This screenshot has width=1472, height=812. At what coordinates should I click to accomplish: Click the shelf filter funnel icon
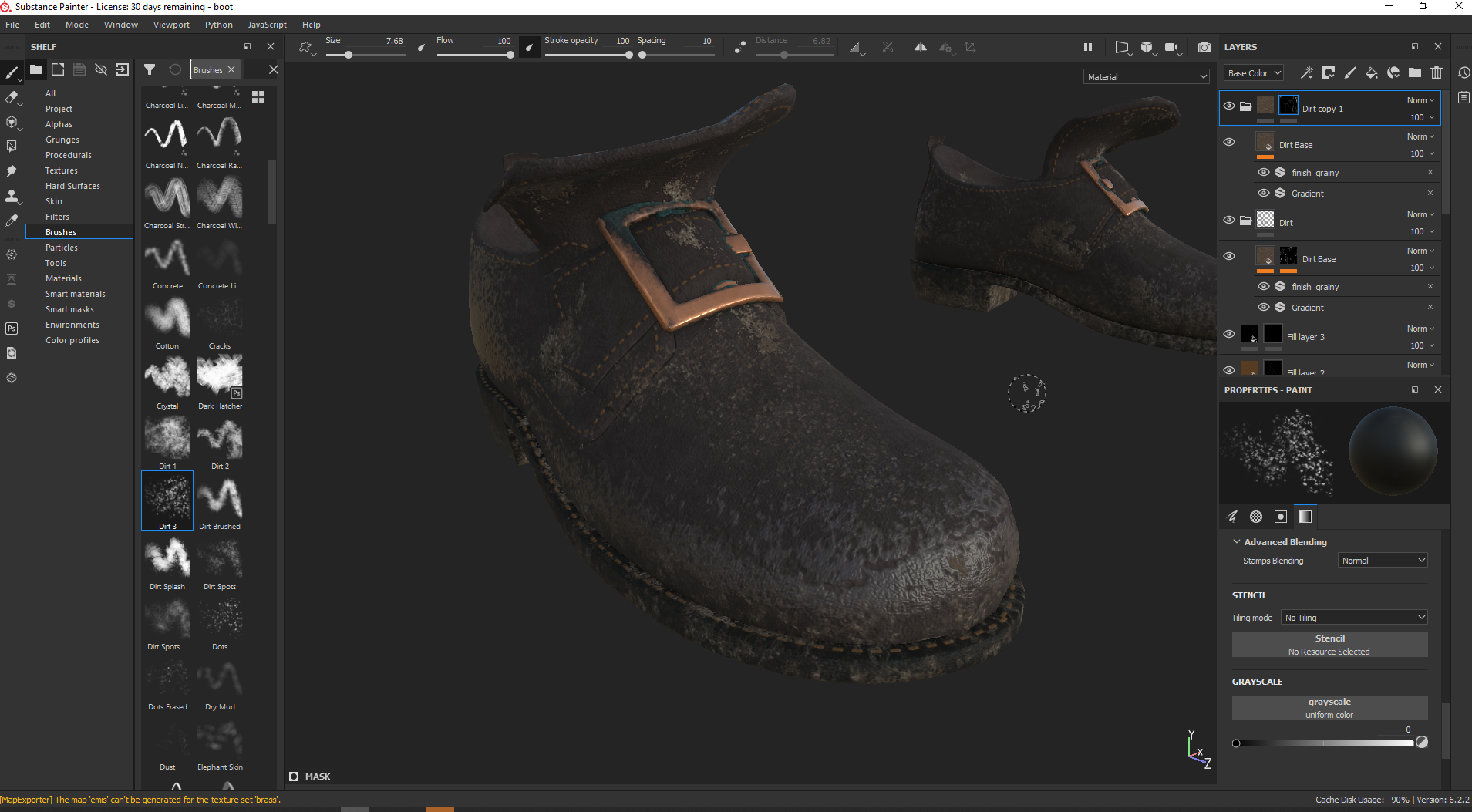[x=150, y=70]
